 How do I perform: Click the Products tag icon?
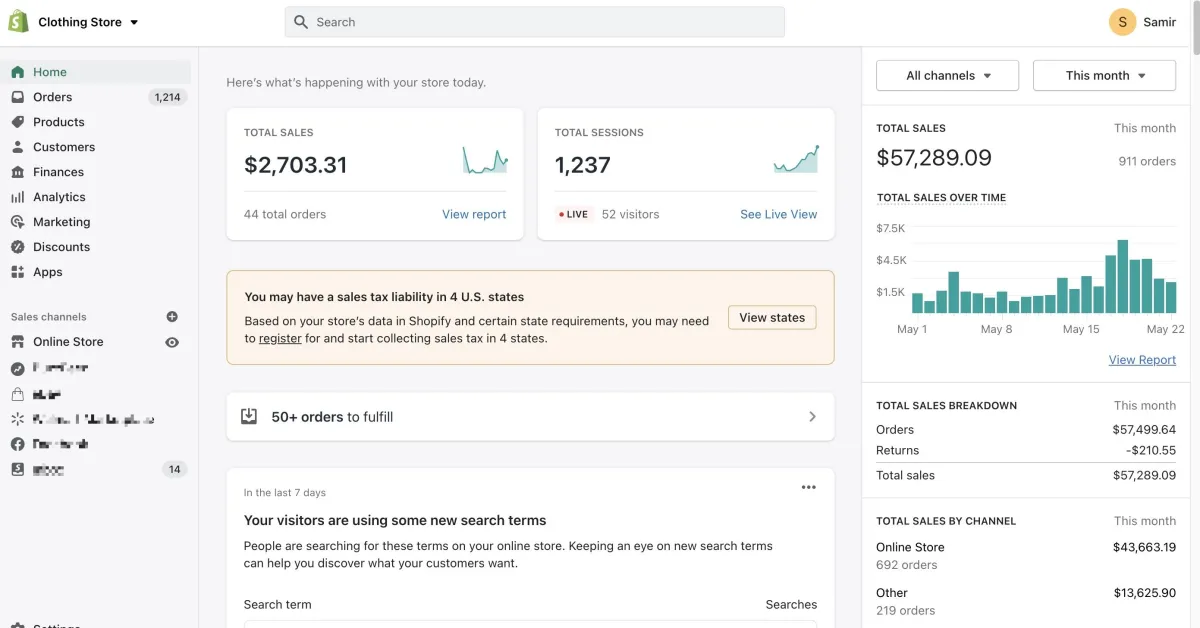(x=17, y=122)
